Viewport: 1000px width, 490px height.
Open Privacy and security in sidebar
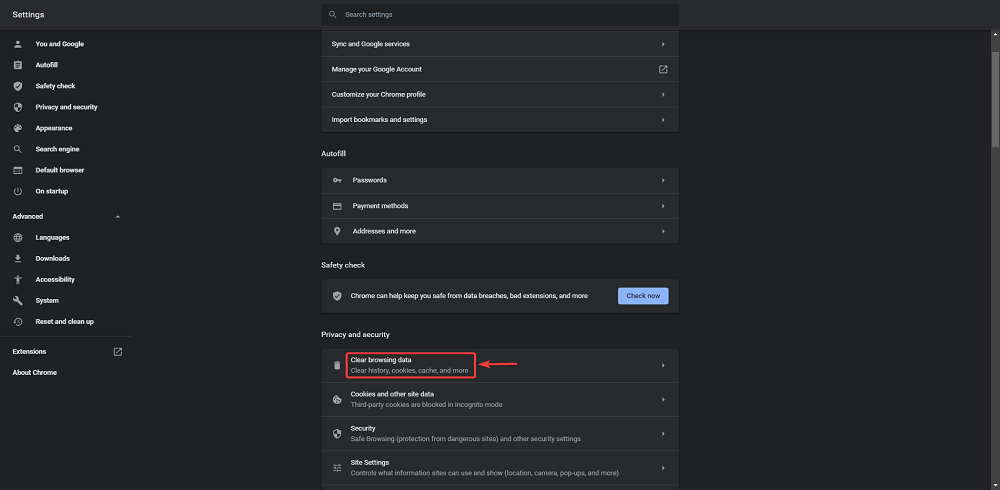[66, 107]
